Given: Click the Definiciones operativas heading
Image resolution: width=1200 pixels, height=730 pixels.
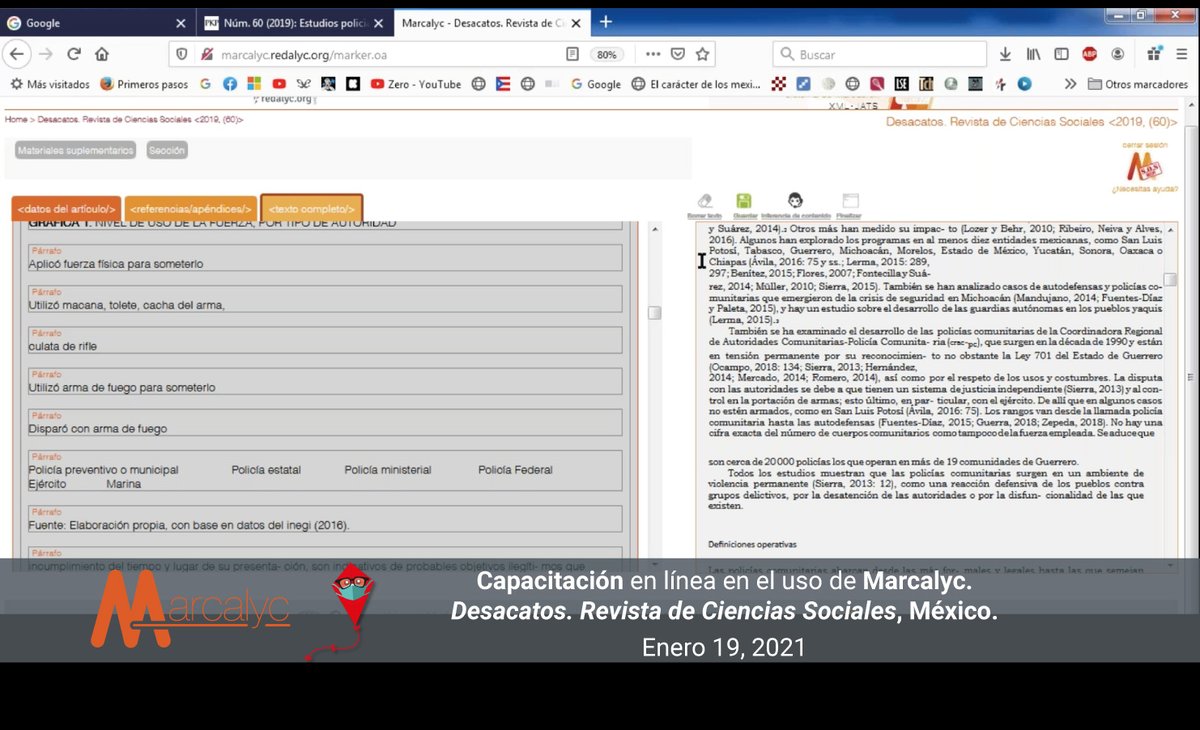Looking at the screenshot, I should tap(752, 544).
